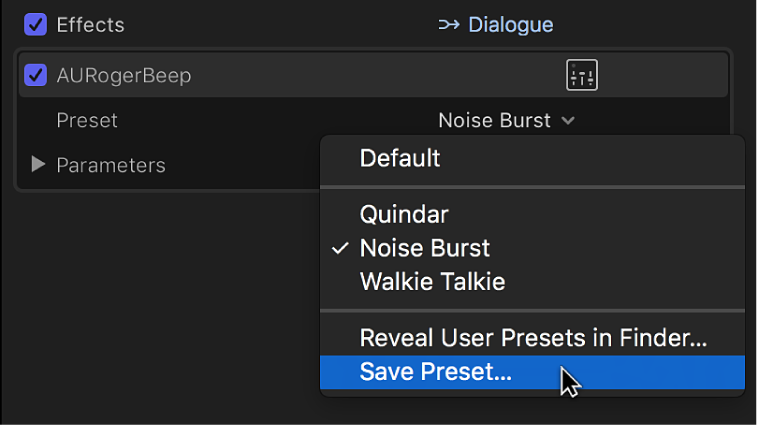The image size is (758, 426).
Task: Choose the Default preset
Action: pyautogui.click(x=400, y=158)
